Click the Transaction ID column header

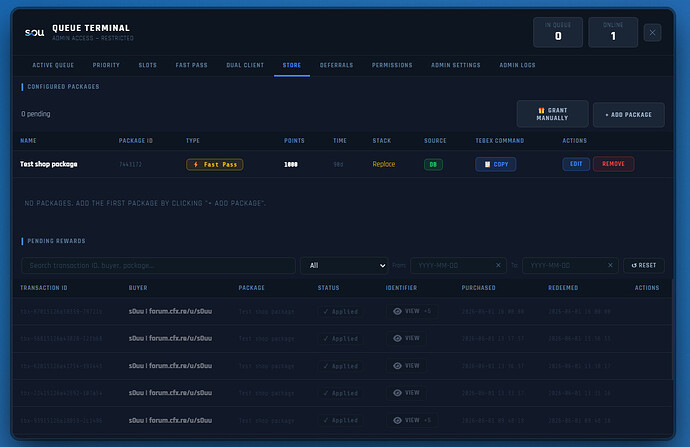pos(44,288)
